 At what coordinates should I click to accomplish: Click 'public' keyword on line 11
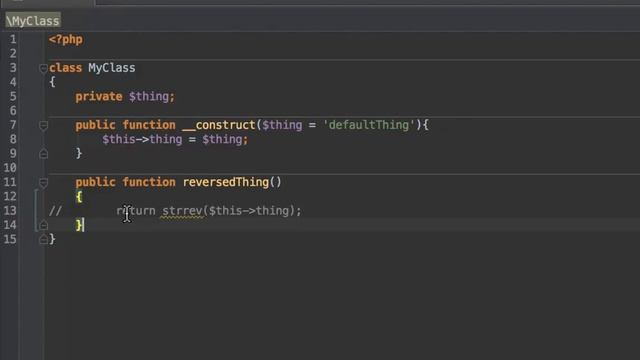point(96,182)
